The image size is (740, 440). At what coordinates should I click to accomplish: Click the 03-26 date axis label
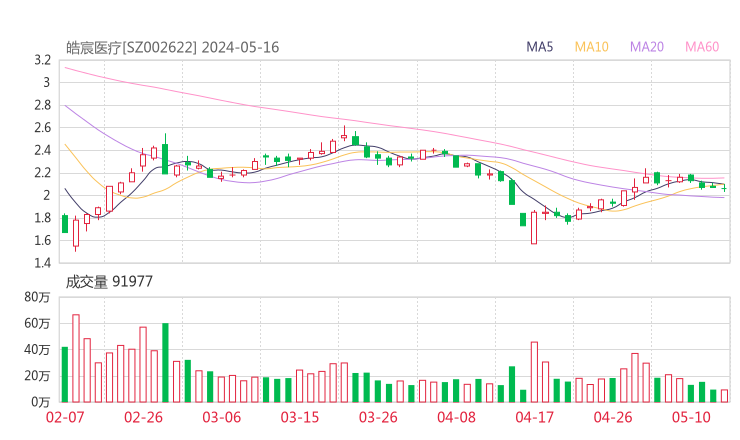click(x=378, y=417)
